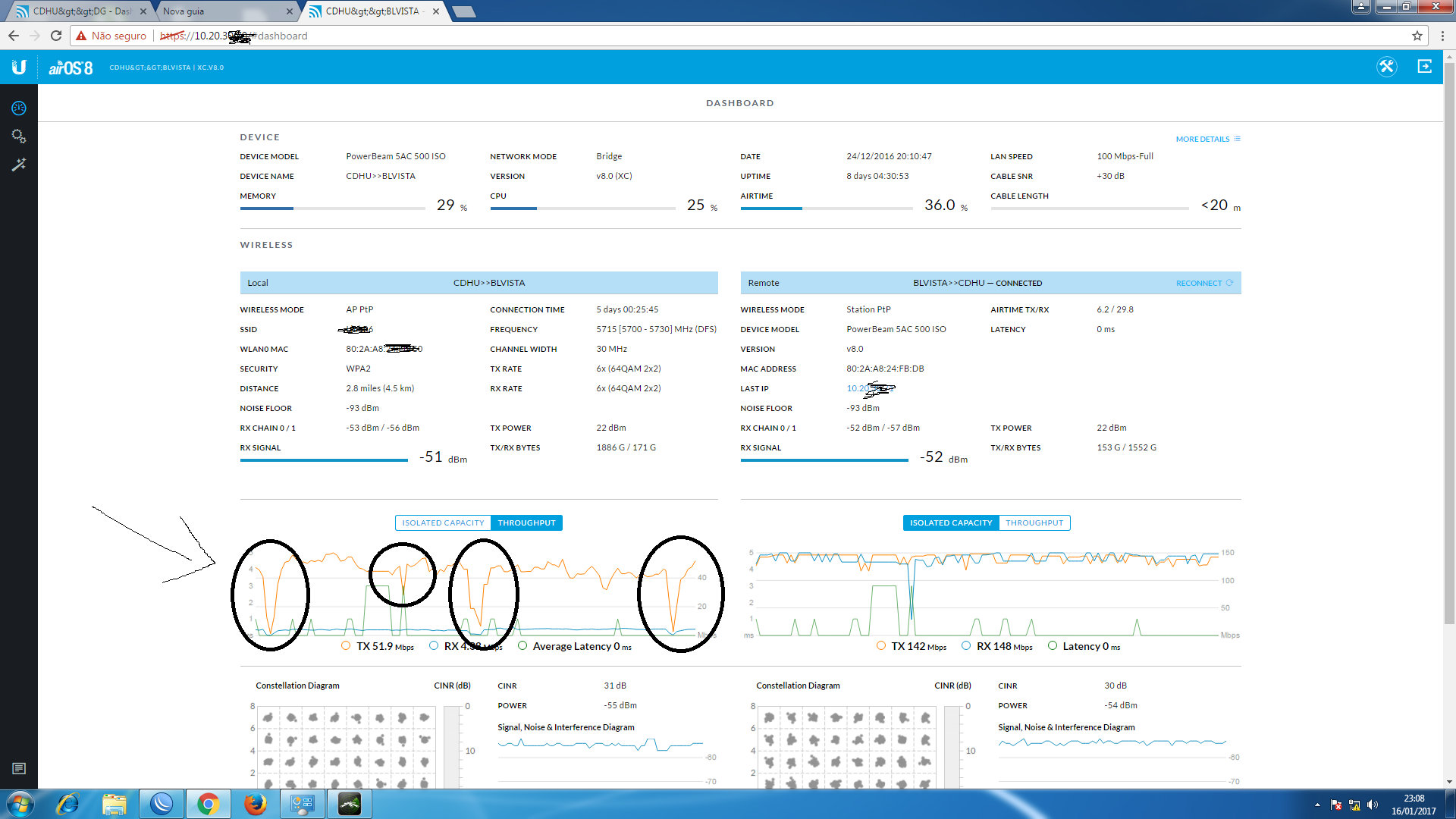Image resolution: width=1456 pixels, height=819 pixels.
Task: Open Chrome's three-dot menu
Action: pos(1442,36)
